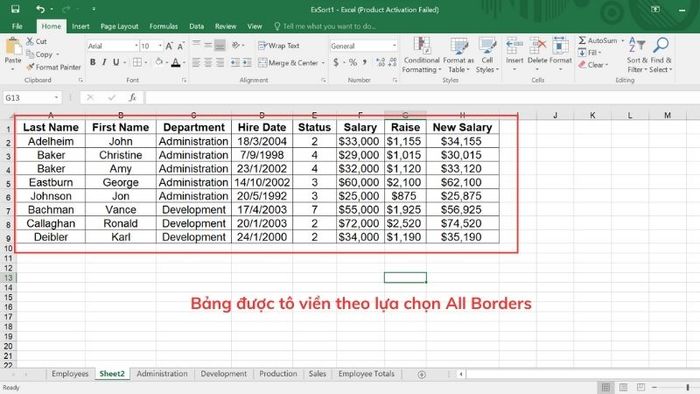The image size is (700, 394).
Task: Set bottom vertical alignment
Action: click(x=220, y=45)
